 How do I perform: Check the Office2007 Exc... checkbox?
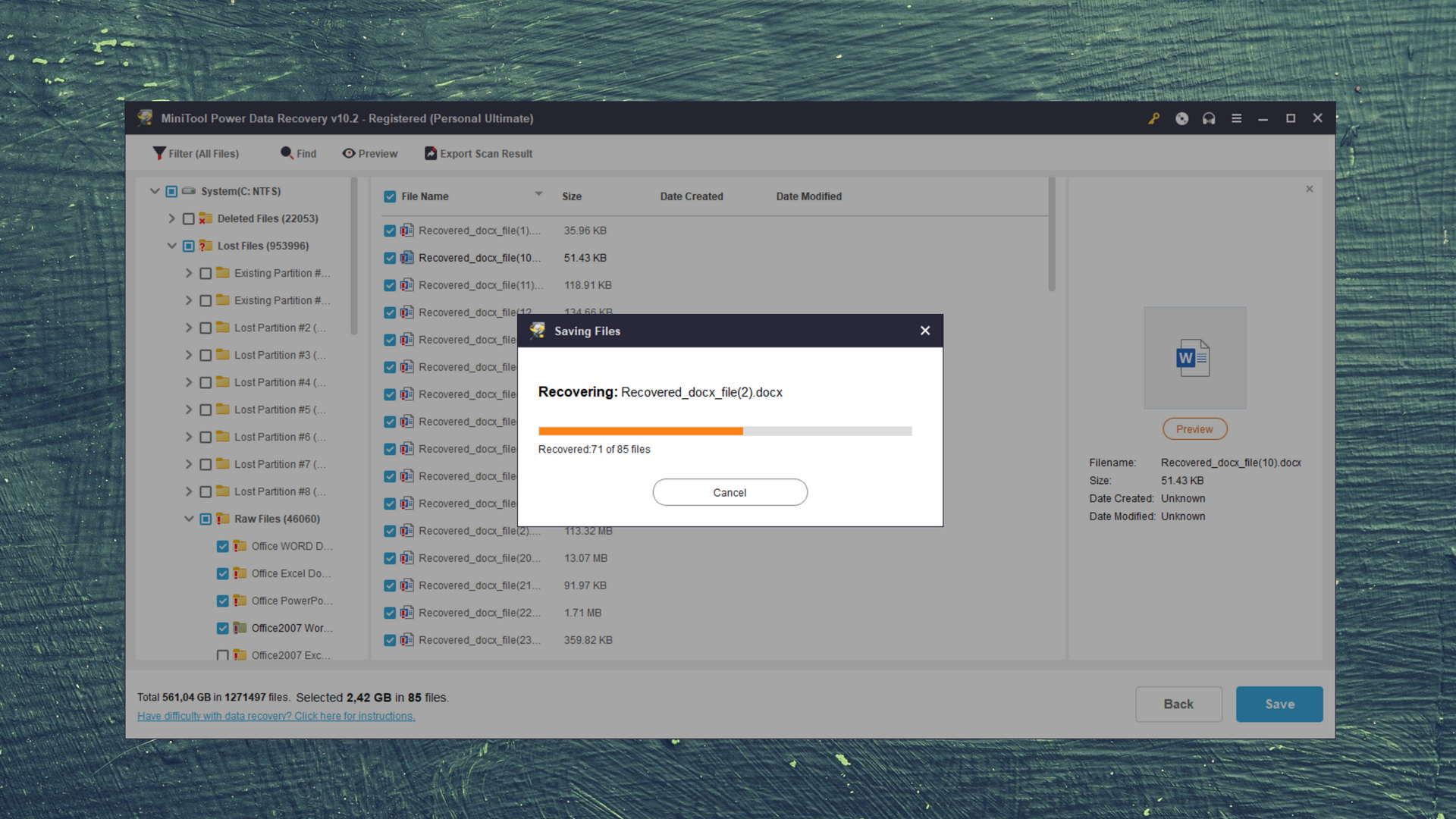click(x=222, y=655)
